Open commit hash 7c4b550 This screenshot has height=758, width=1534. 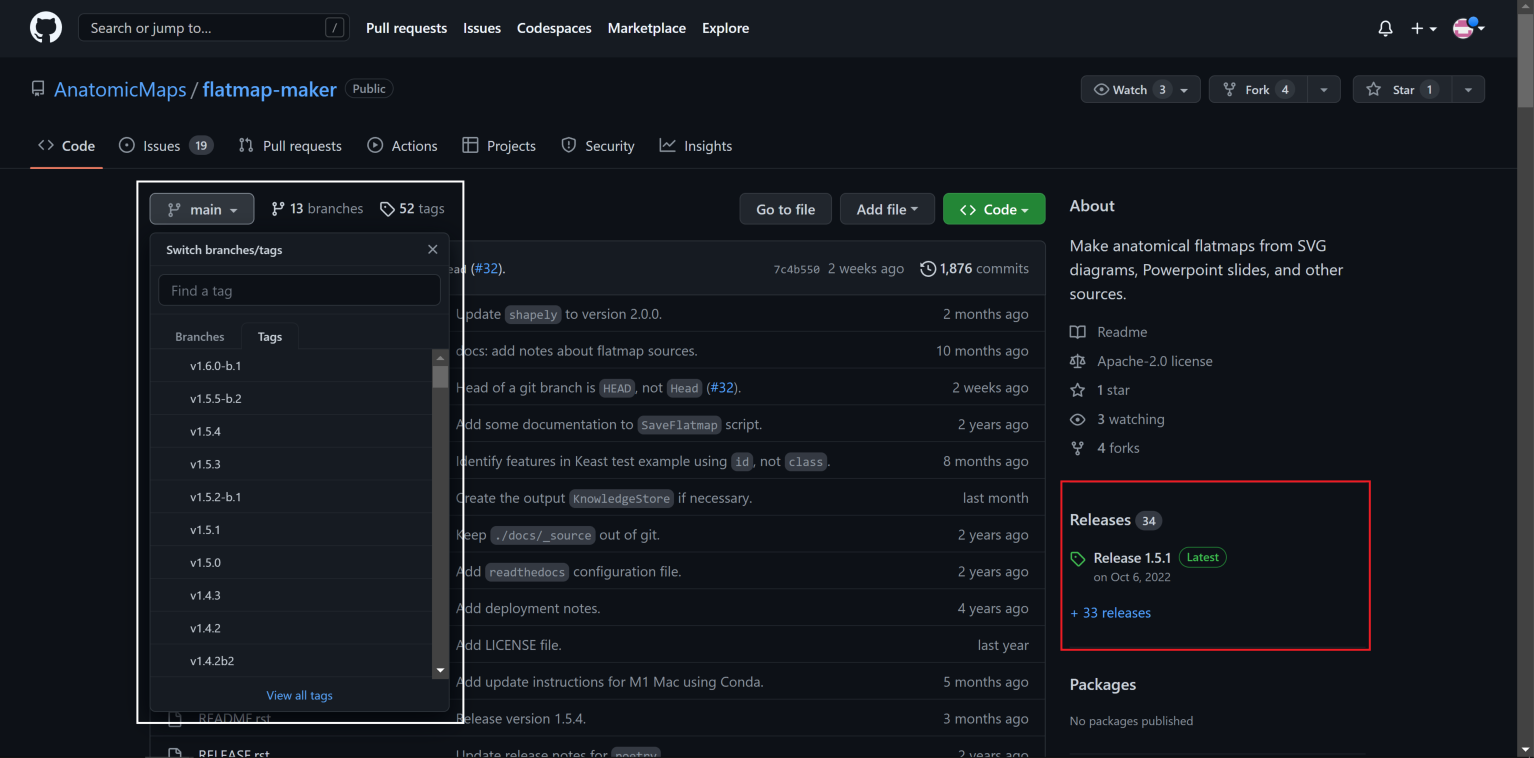click(796, 269)
